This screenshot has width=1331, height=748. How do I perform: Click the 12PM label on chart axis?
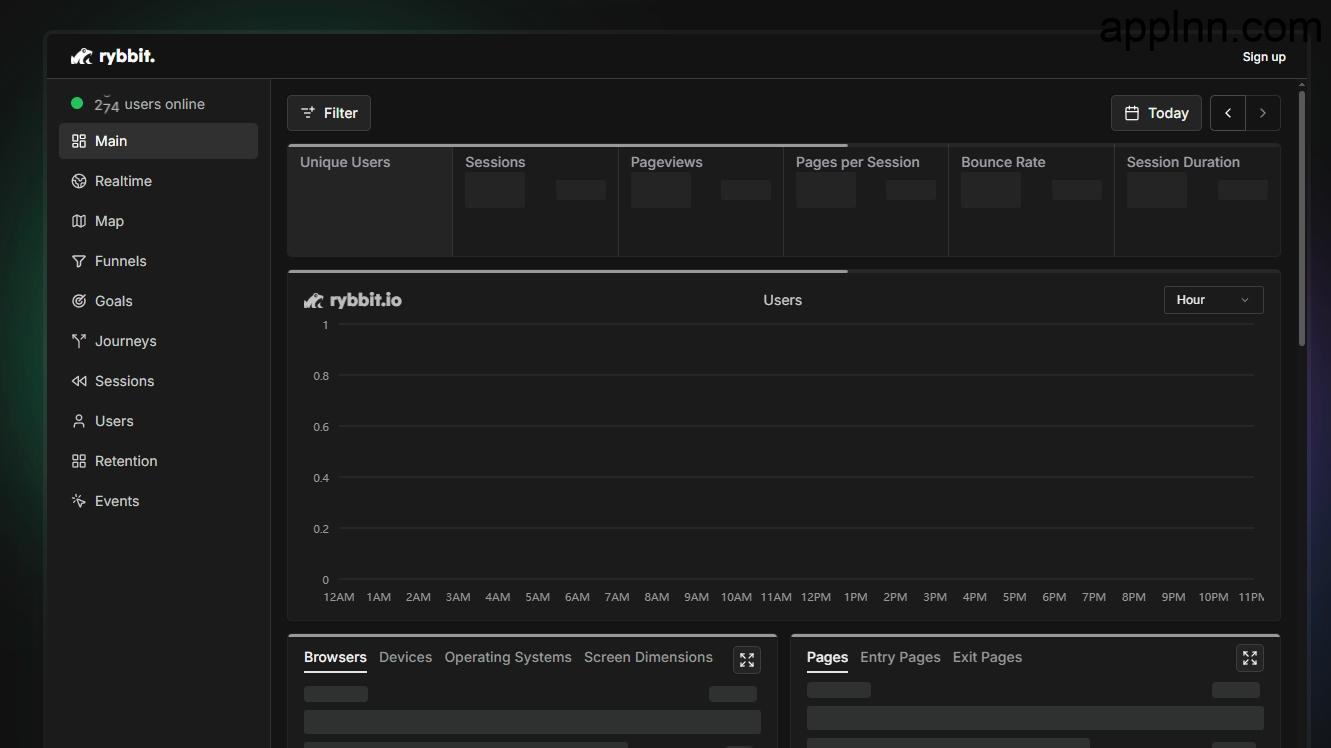[x=816, y=597]
